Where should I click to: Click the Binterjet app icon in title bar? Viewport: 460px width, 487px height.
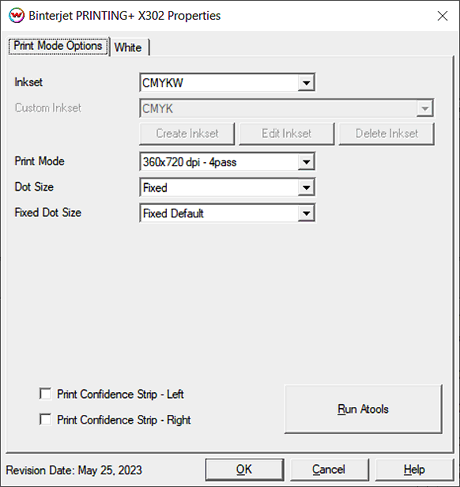(16, 16)
